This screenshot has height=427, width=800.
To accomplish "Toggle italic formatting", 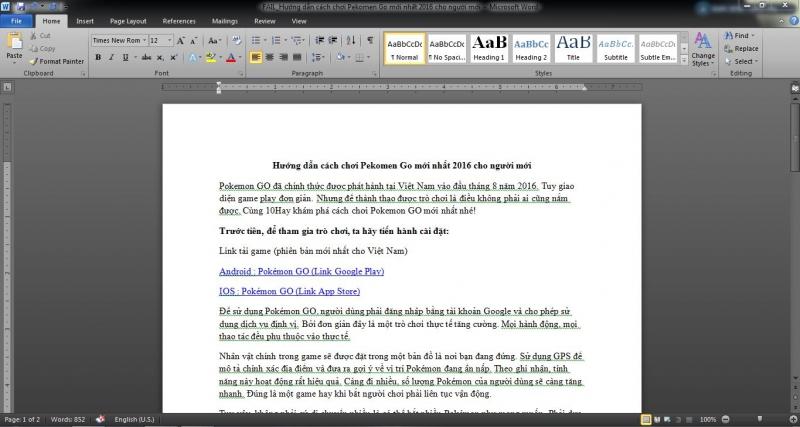I will (111, 58).
